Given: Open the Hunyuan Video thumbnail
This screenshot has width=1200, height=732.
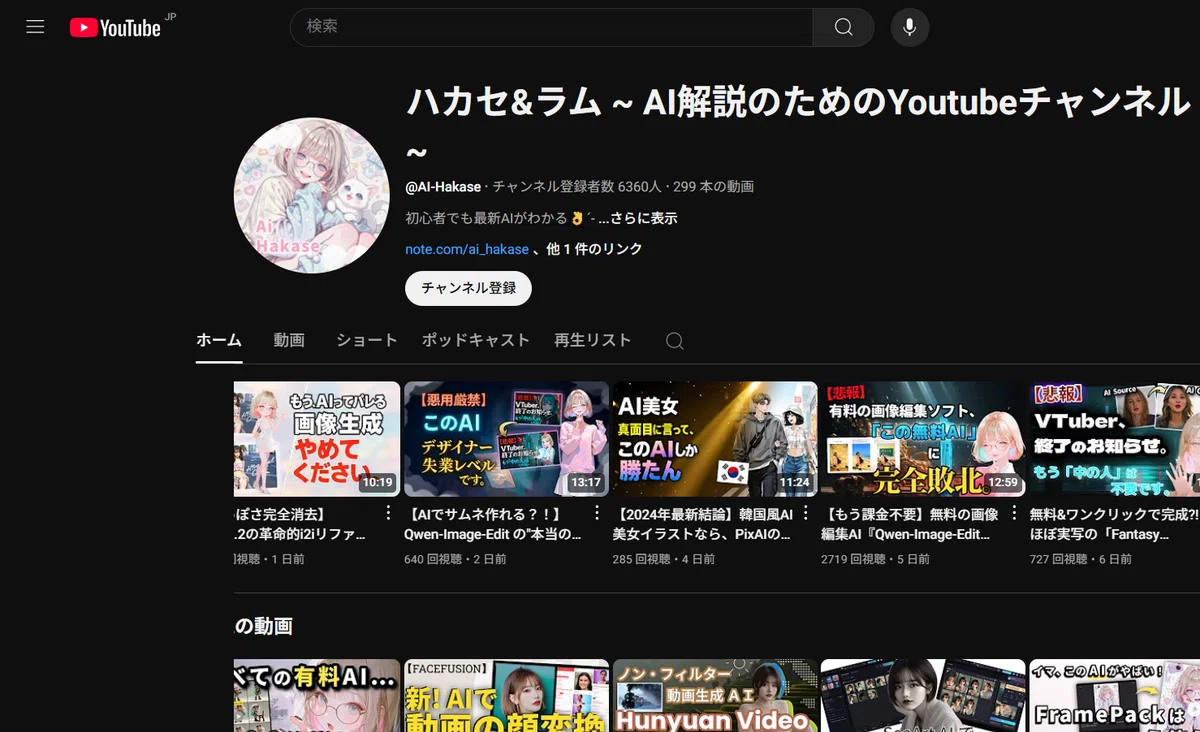Looking at the screenshot, I should coord(715,695).
